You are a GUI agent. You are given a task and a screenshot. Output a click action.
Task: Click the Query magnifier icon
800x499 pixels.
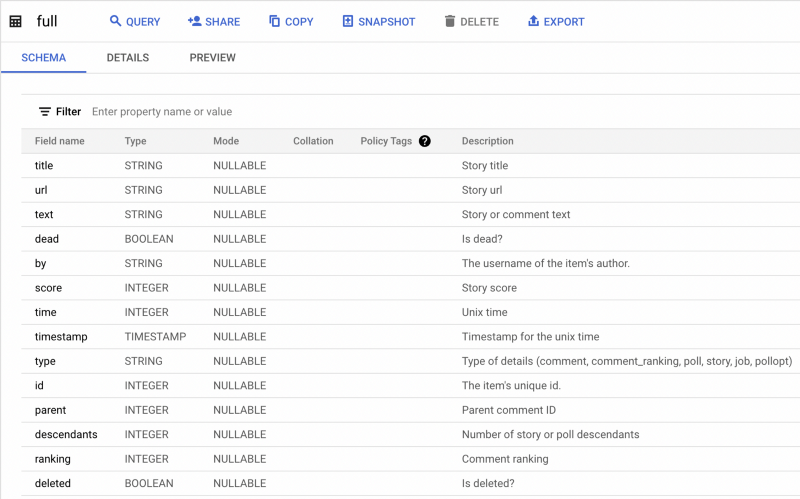(115, 21)
